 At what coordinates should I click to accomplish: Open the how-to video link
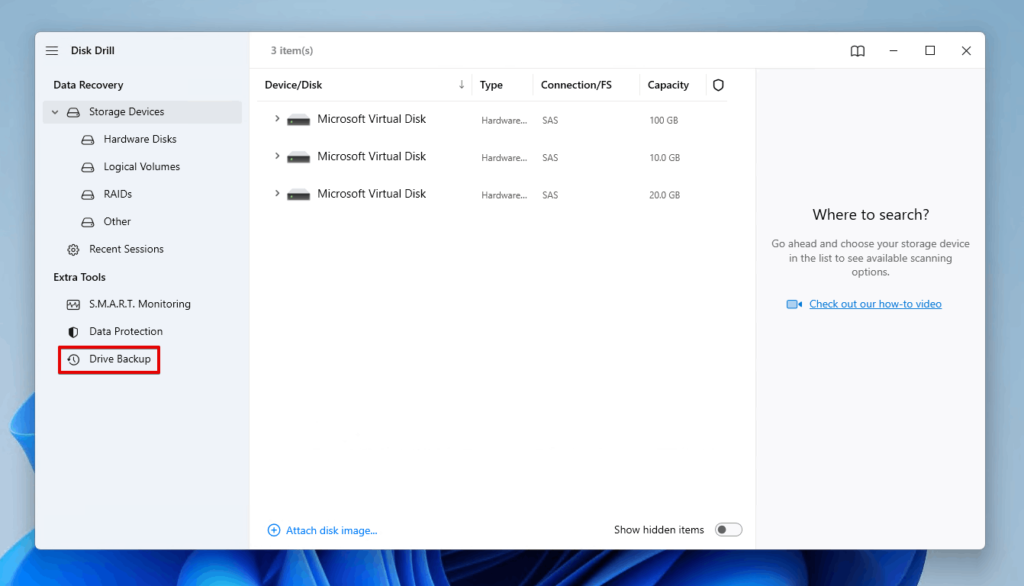coord(875,303)
